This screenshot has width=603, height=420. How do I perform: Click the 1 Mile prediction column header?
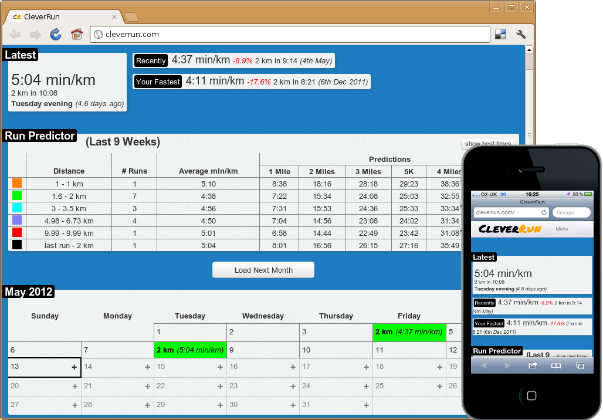point(280,172)
